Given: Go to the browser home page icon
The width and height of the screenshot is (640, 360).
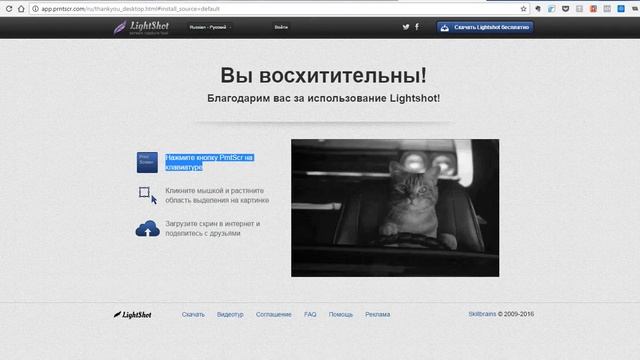Looking at the screenshot, I should coord(21,9).
